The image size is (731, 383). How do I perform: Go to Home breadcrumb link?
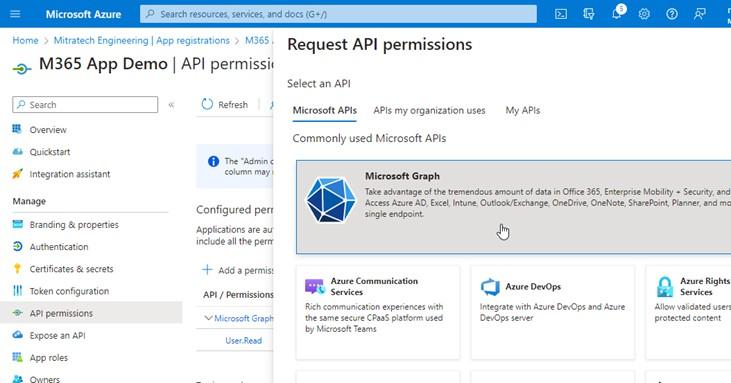coord(25,41)
